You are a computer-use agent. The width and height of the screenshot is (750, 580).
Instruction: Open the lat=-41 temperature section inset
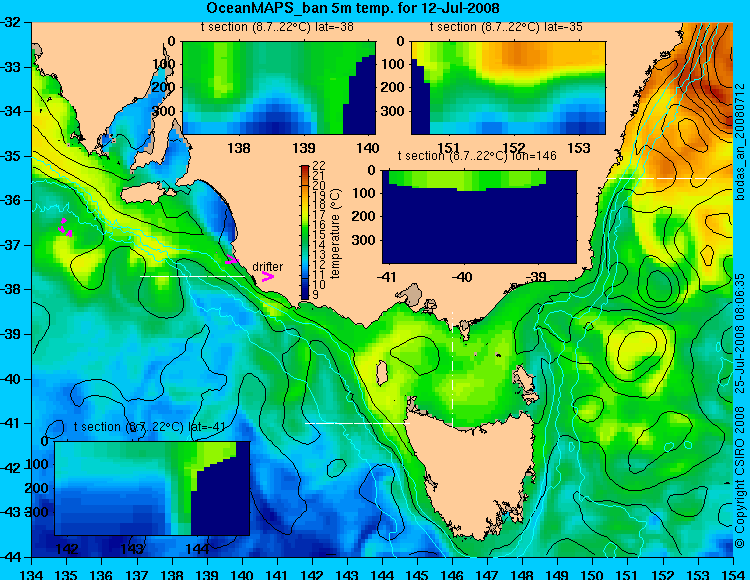coord(152,488)
